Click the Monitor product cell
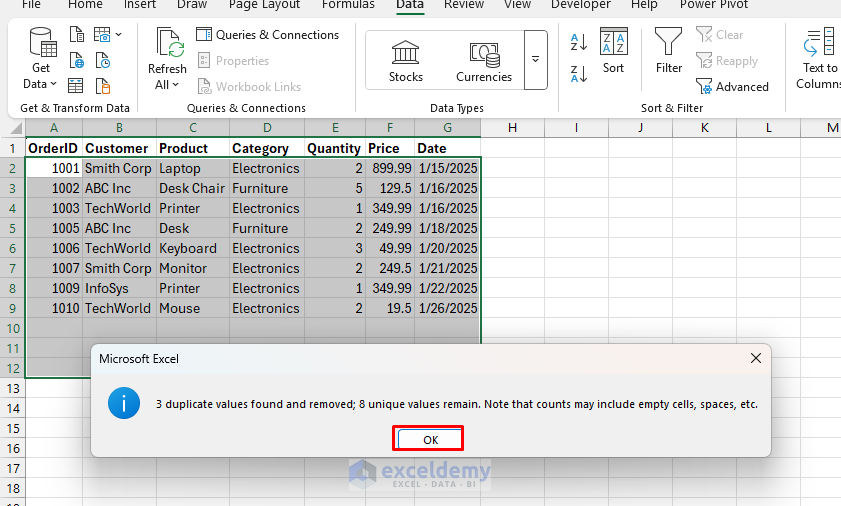This screenshot has height=506, width=841. (193, 268)
